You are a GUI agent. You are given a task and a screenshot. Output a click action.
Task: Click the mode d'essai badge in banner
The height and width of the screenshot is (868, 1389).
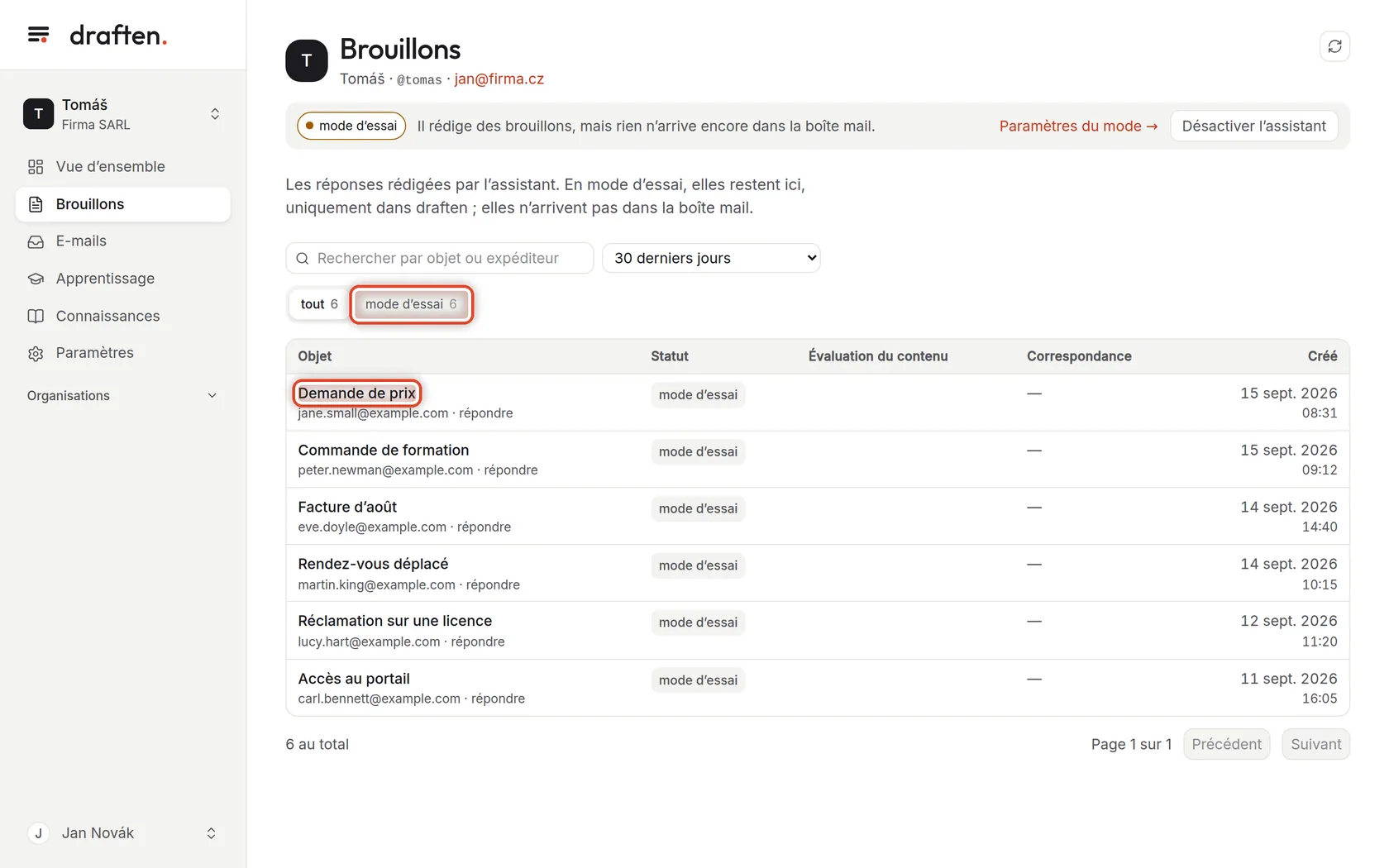coord(351,126)
